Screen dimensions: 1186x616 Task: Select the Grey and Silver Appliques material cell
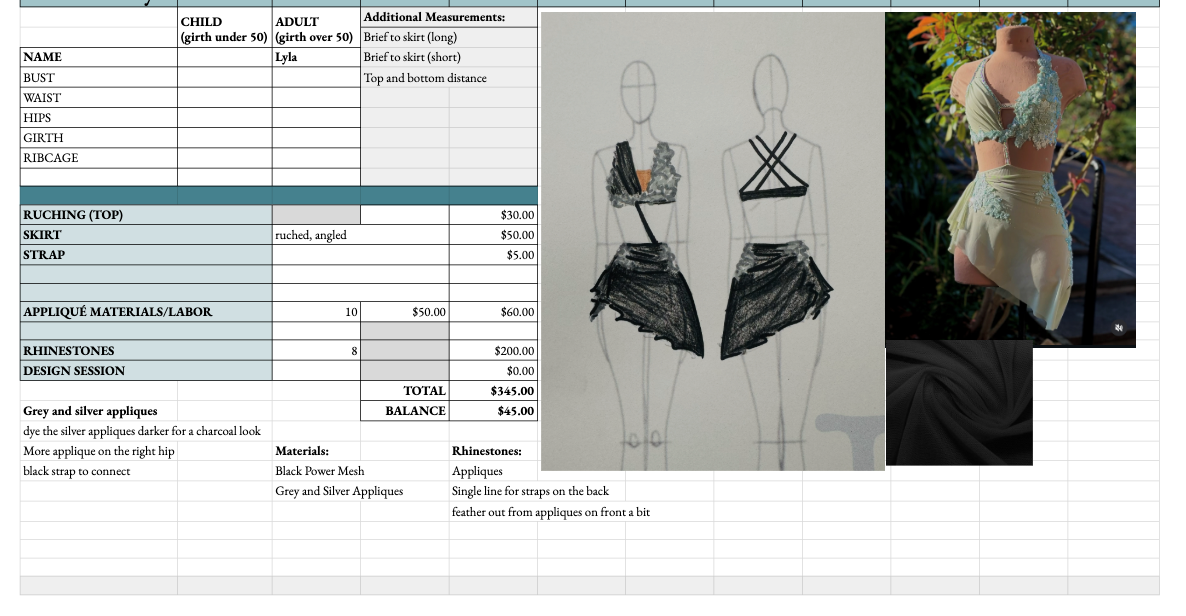(339, 491)
